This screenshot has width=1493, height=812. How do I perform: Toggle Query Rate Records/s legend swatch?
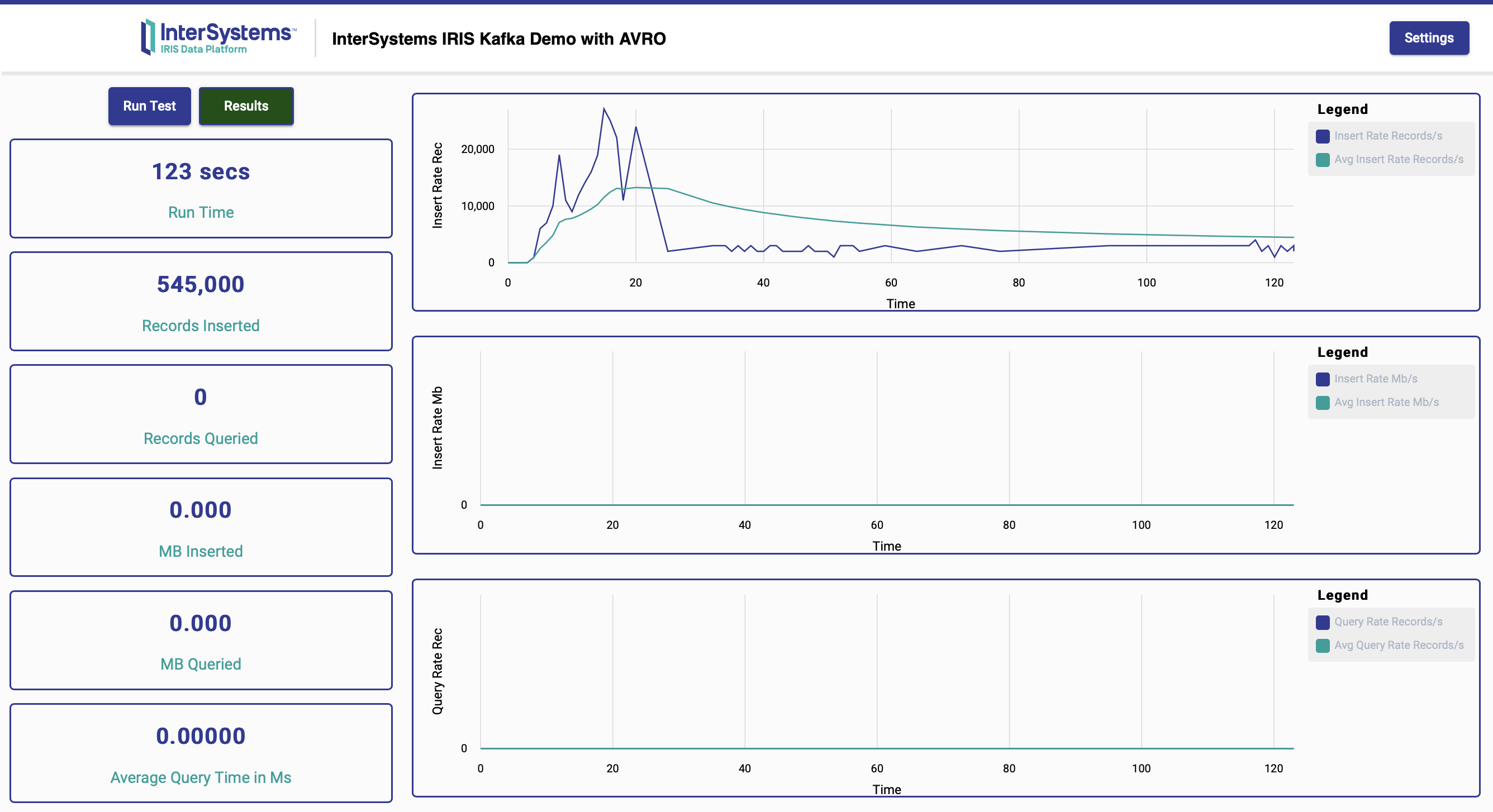point(1322,622)
